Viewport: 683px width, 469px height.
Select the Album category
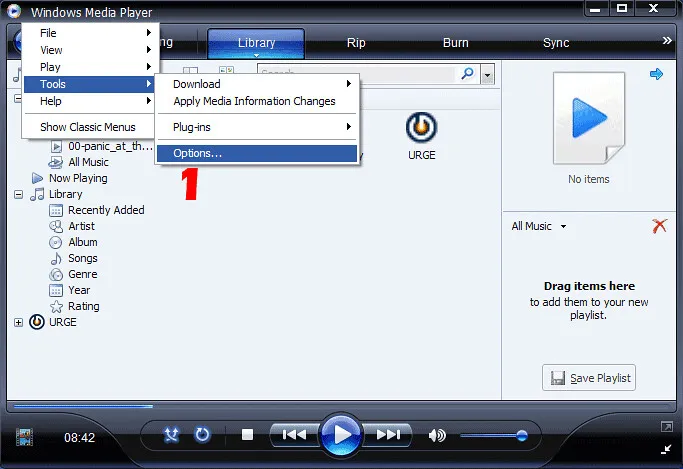pos(83,242)
